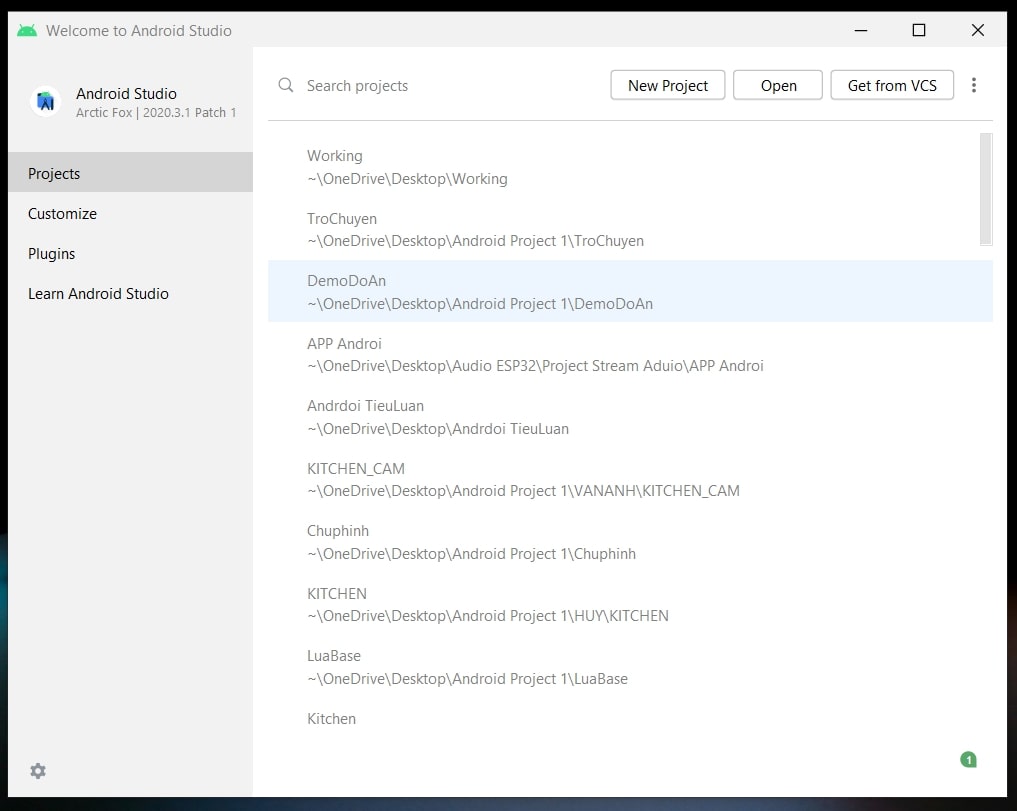This screenshot has height=811, width=1017.
Task: Get a project from VCS
Action: click(x=891, y=85)
